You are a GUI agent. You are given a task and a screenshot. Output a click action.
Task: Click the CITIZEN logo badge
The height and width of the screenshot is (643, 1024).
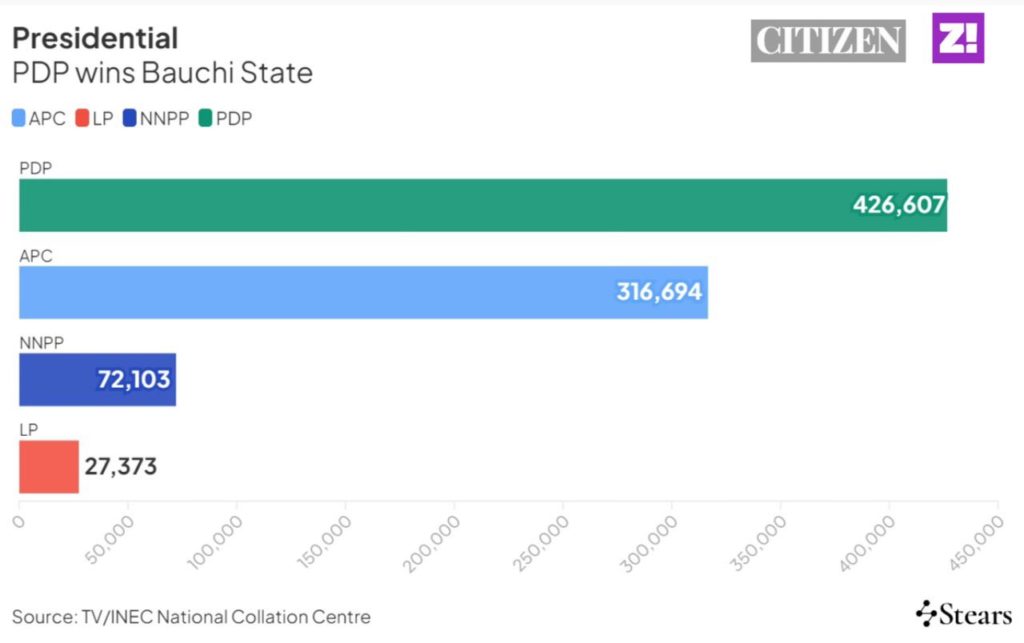tap(828, 41)
